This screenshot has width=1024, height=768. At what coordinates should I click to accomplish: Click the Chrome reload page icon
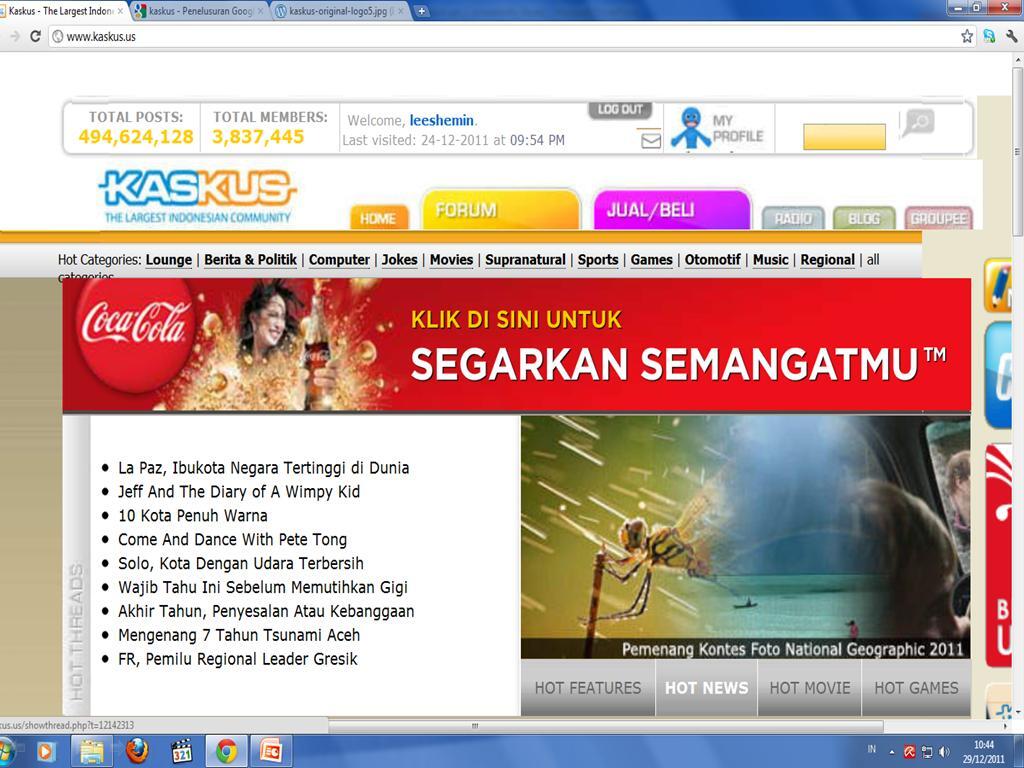(x=35, y=36)
